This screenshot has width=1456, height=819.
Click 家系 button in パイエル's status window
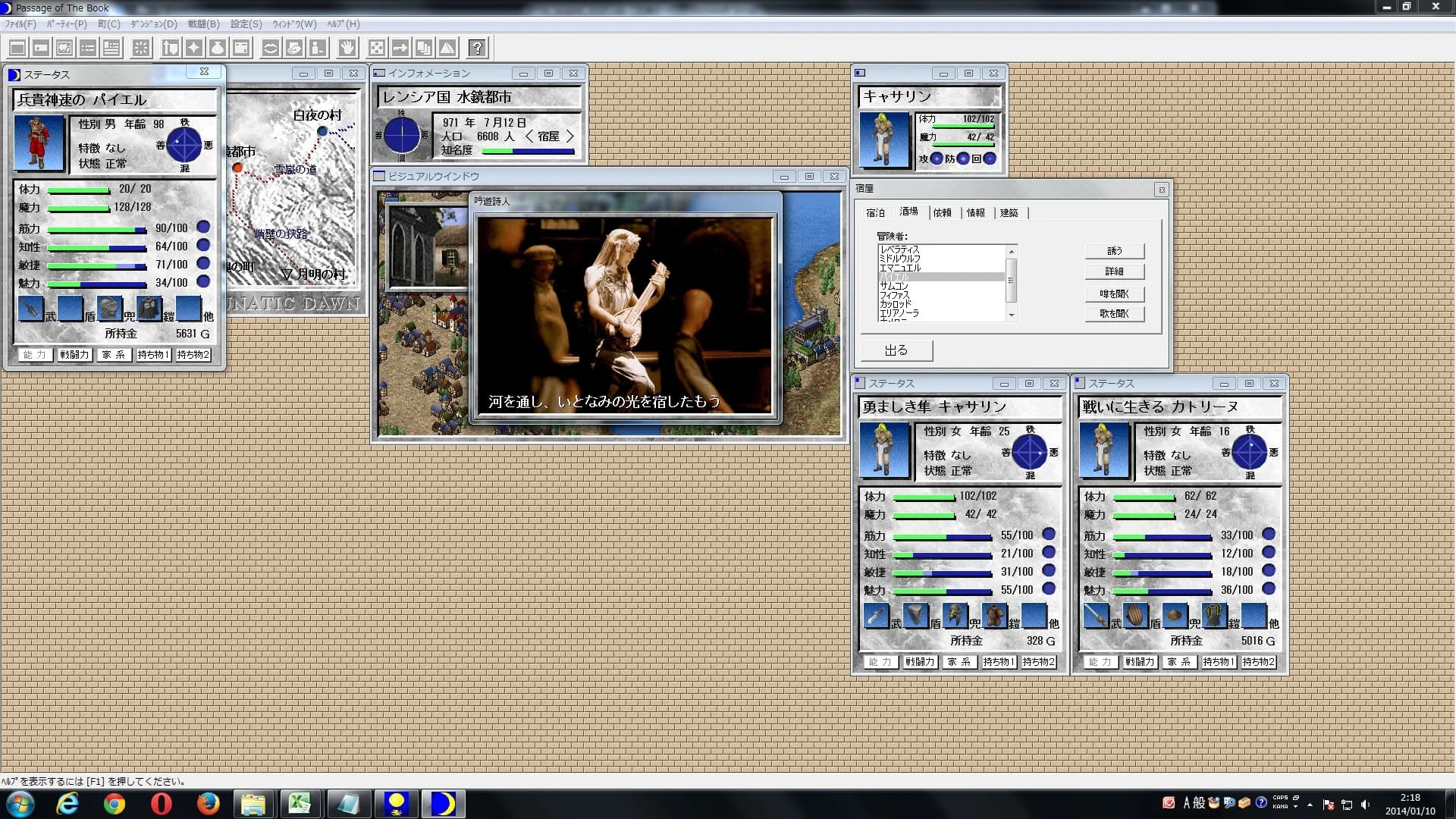(x=114, y=355)
